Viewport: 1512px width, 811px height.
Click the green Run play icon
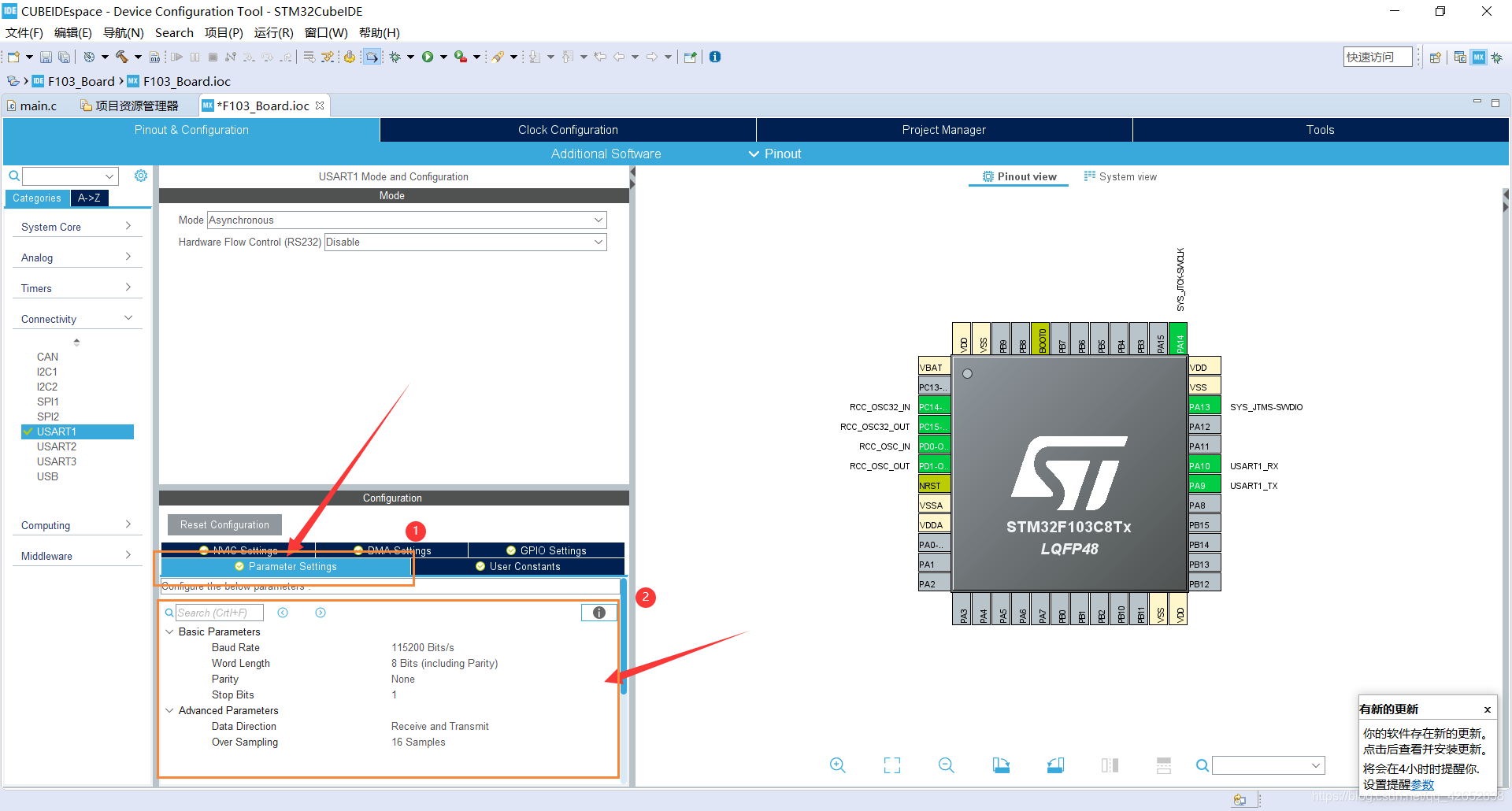tap(428, 57)
